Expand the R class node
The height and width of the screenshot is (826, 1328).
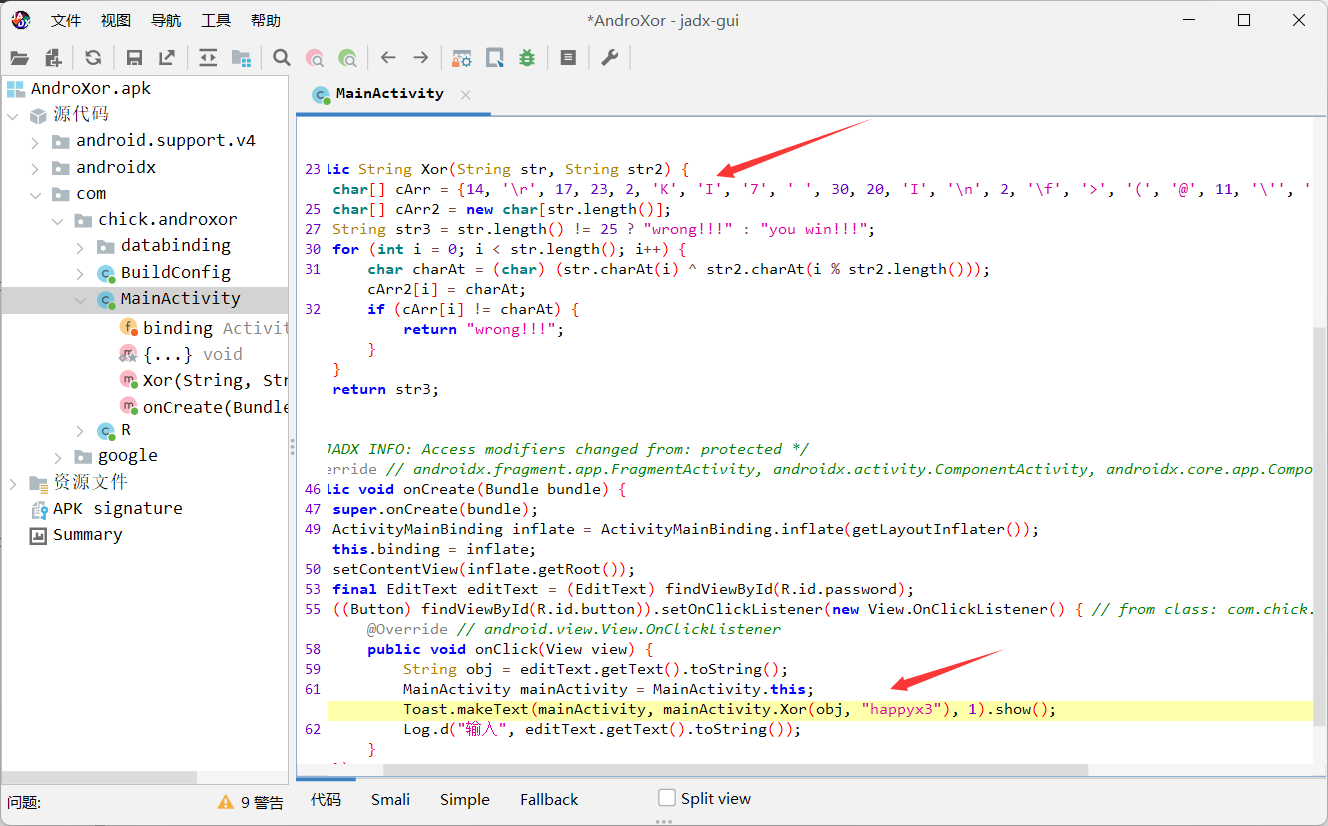pos(80,430)
